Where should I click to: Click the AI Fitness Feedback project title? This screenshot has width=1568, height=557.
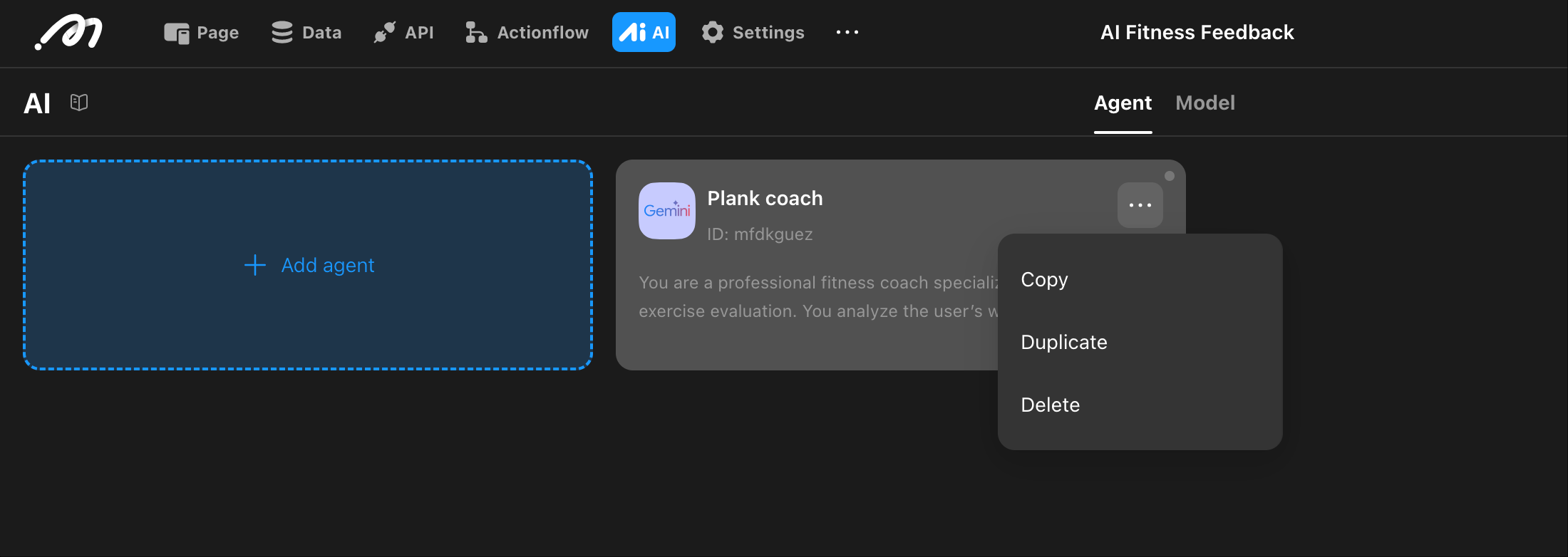(x=1197, y=33)
